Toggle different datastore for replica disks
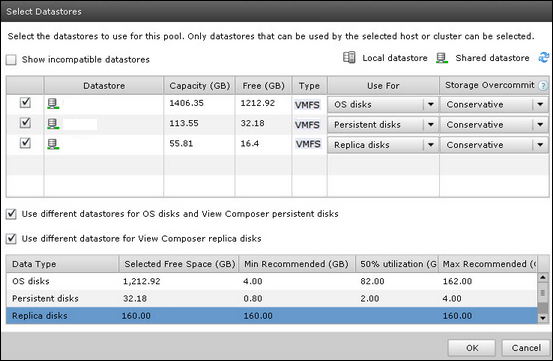Screen dimensions: 553x361 [x=11, y=239]
